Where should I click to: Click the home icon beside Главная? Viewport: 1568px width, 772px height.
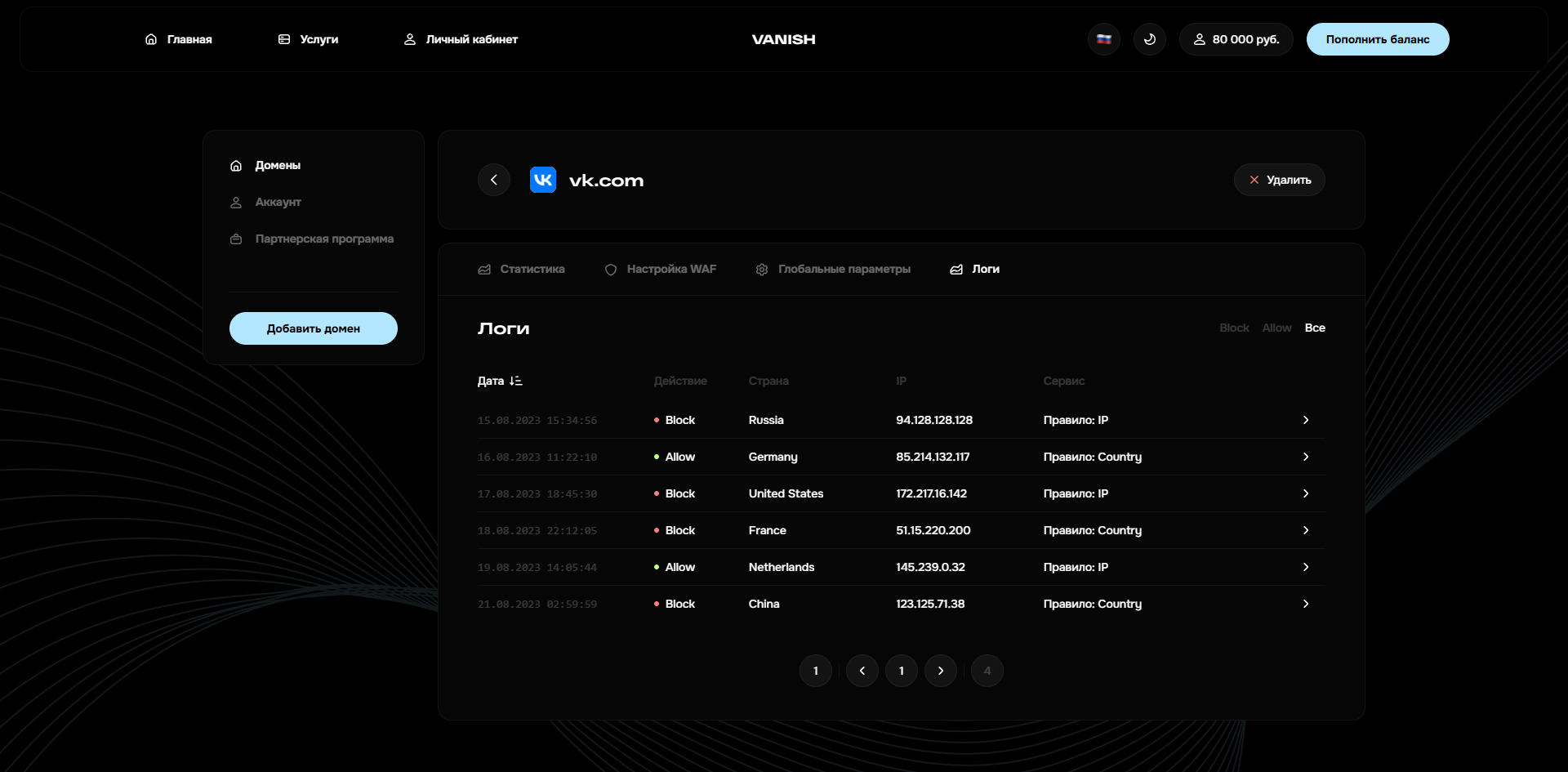[150, 38]
